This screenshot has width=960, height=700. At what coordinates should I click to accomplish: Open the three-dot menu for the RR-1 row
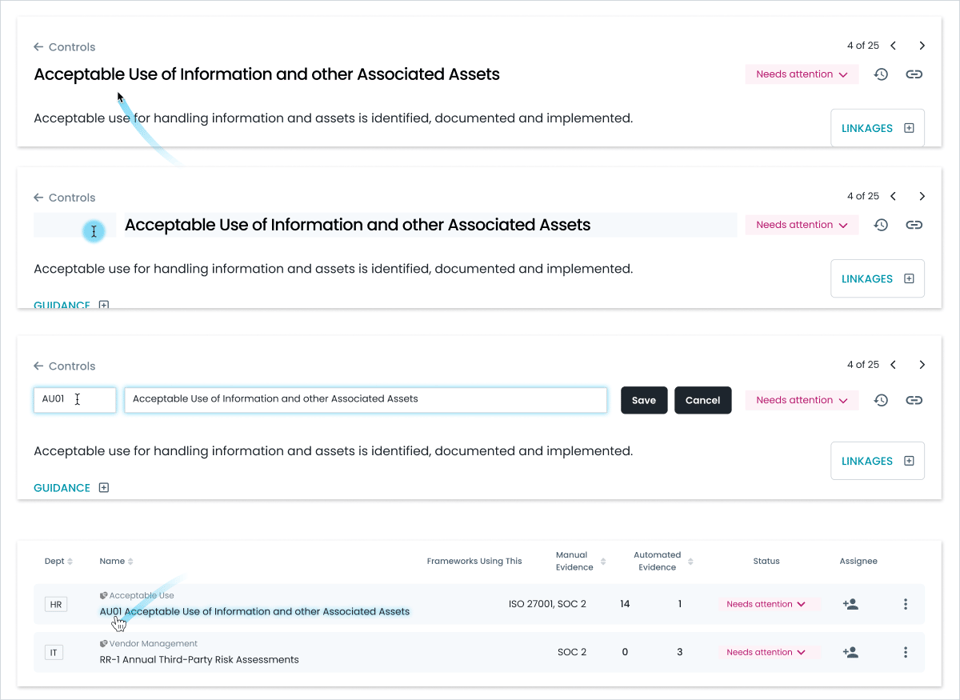[905, 652]
